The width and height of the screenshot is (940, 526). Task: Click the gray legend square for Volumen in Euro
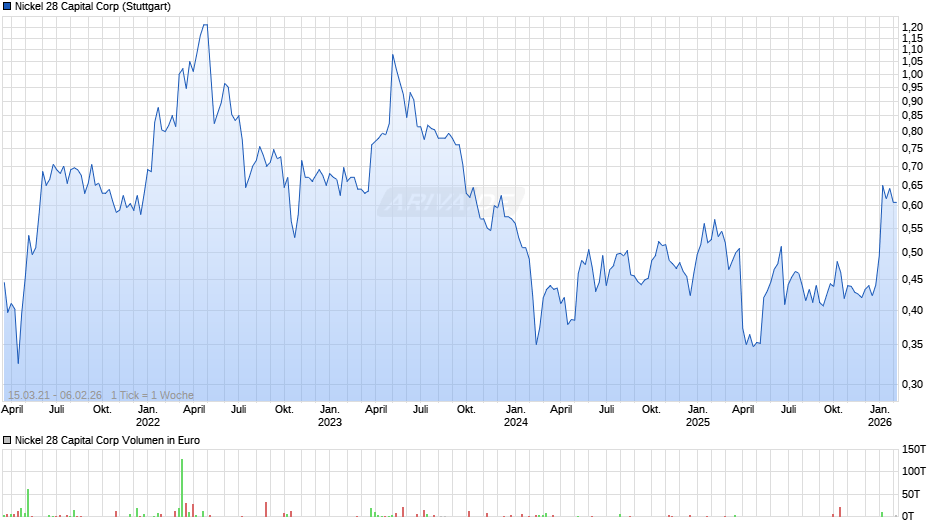click(x=7, y=440)
